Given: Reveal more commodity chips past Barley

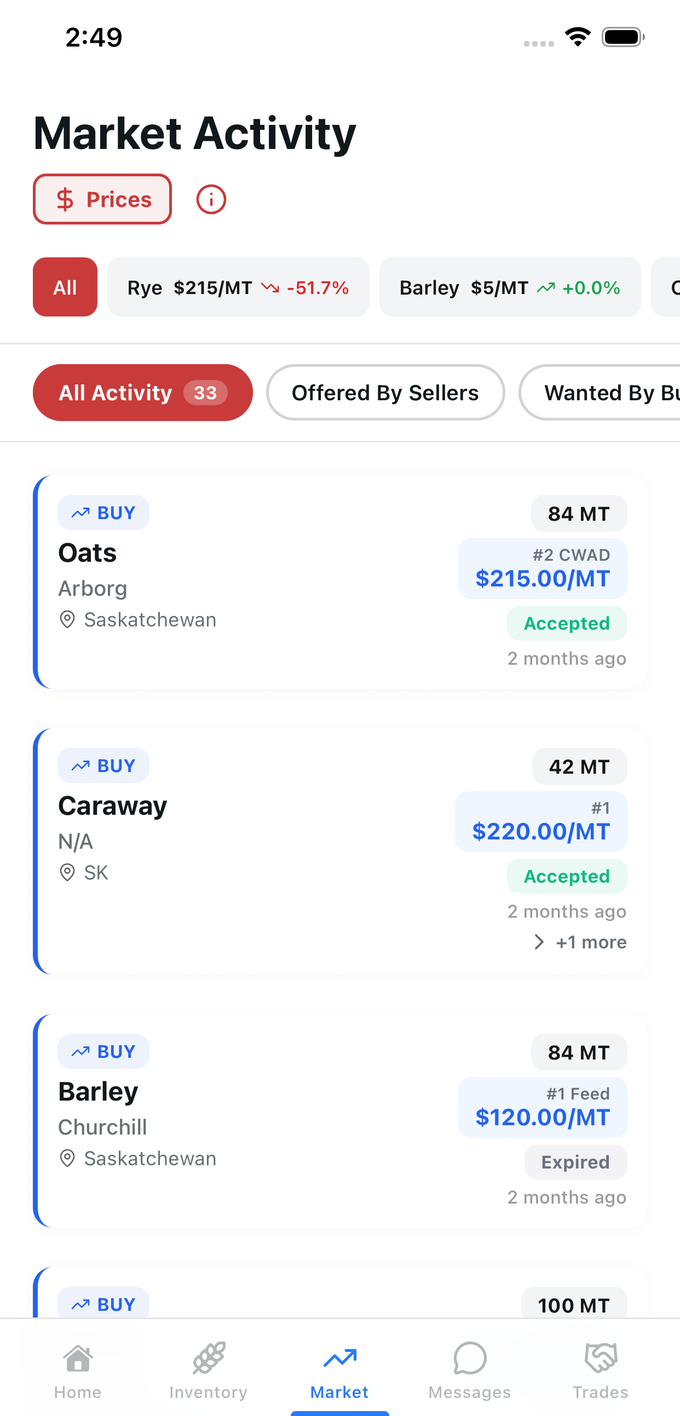Looking at the screenshot, I should (668, 287).
